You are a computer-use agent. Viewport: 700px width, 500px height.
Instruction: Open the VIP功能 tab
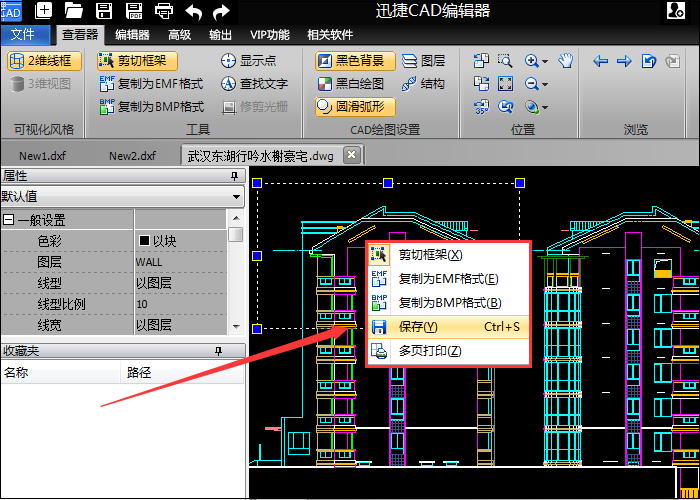[270, 35]
